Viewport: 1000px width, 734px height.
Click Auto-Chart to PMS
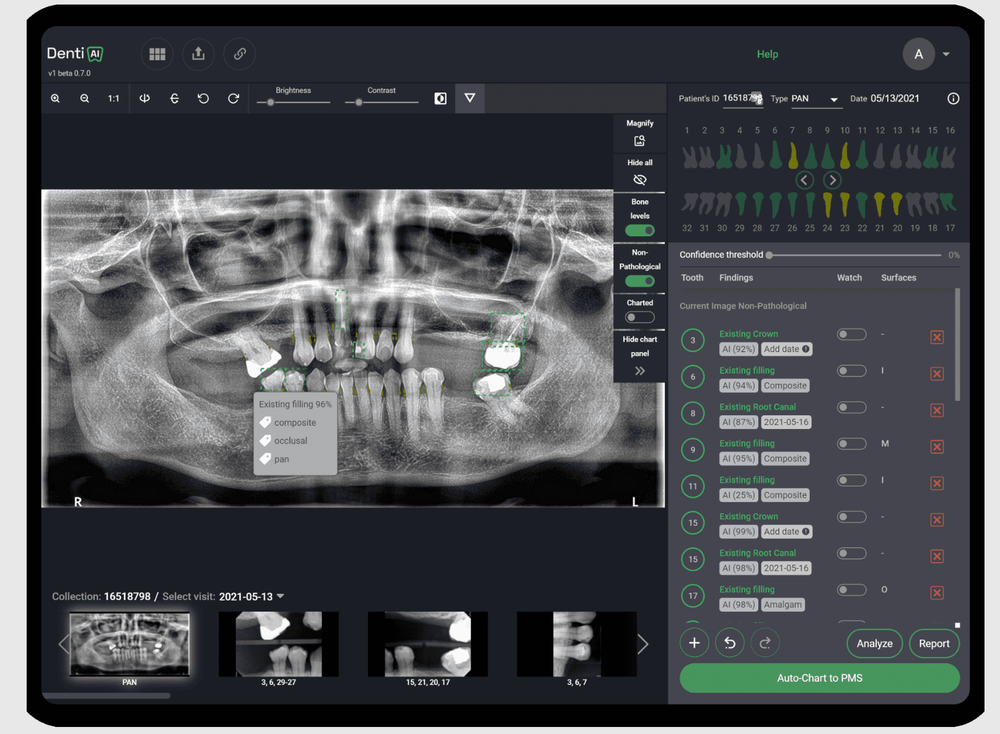820,678
